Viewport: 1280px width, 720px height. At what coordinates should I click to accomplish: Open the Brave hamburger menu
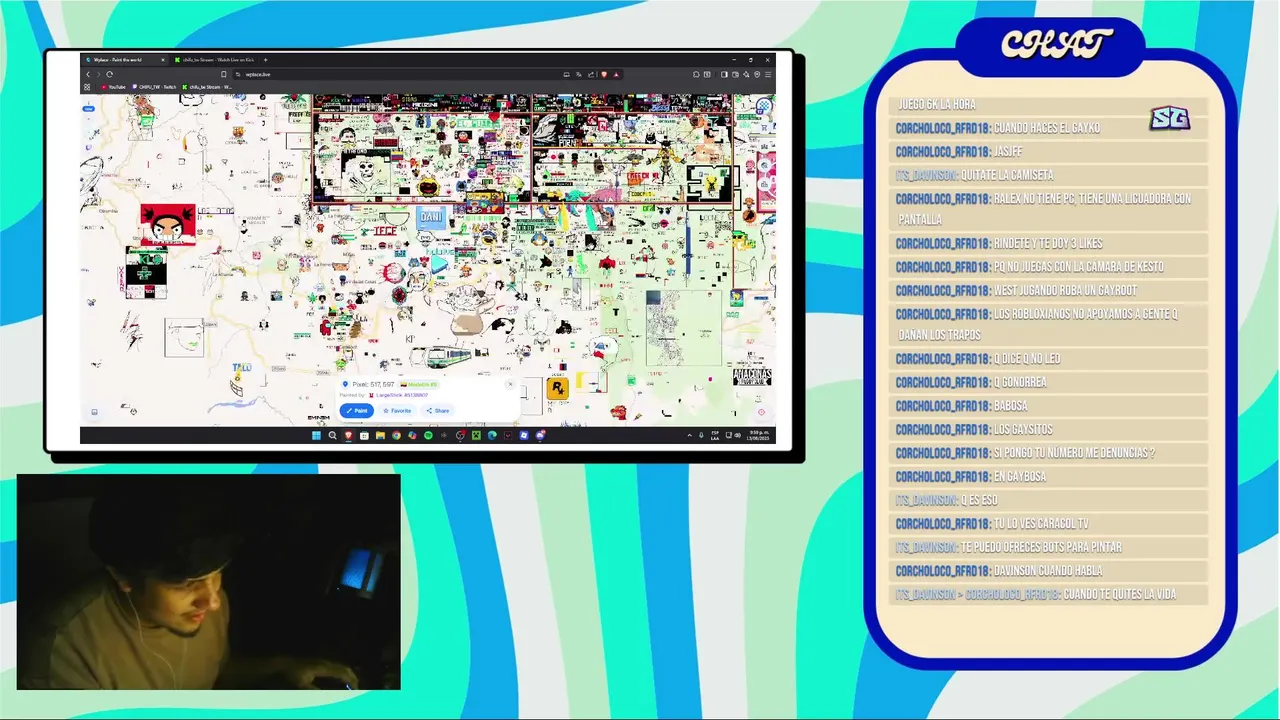pos(767,74)
